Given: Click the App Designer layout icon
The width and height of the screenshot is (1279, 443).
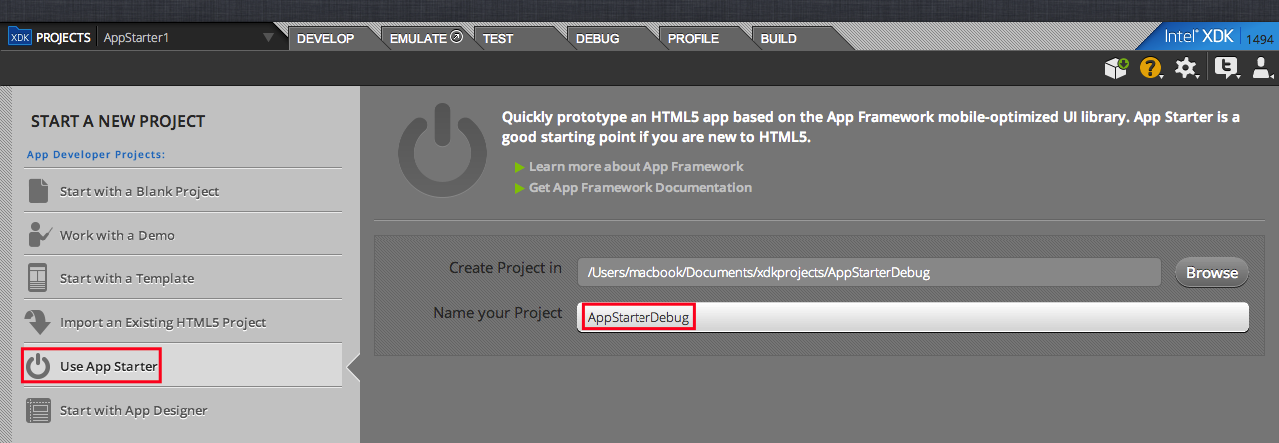Looking at the screenshot, I should 38,410.
